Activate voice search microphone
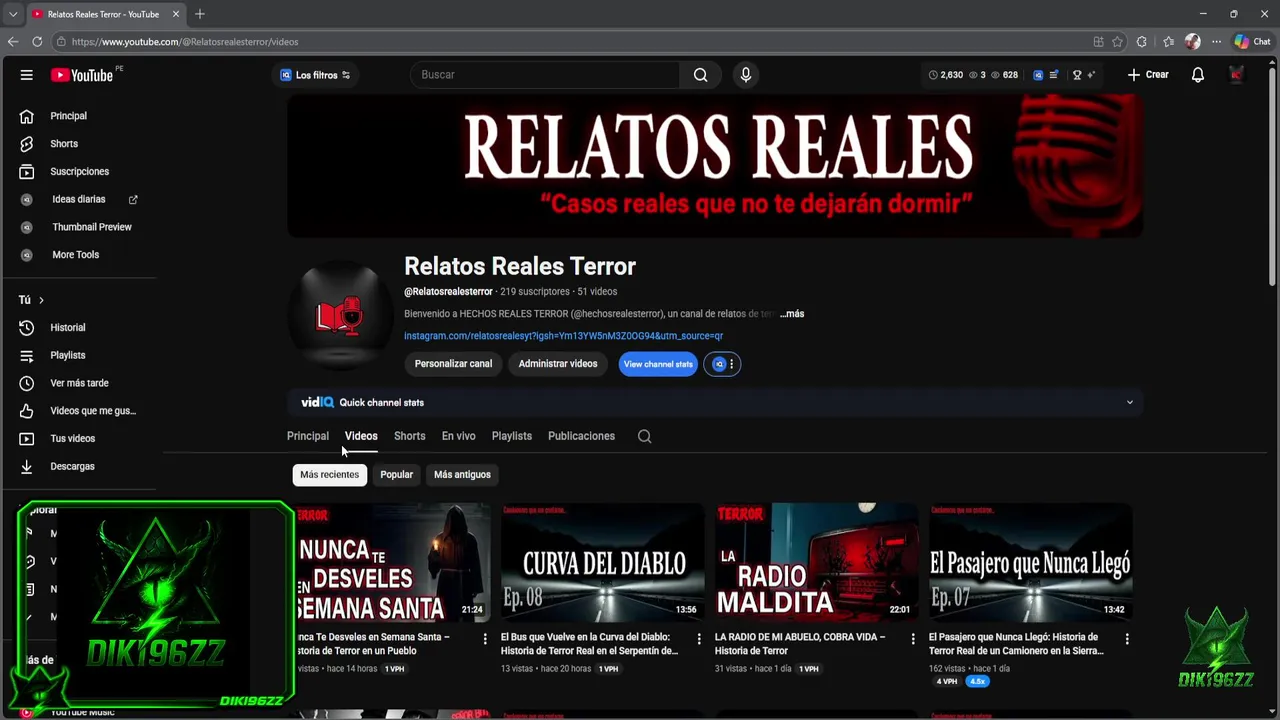 tap(745, 75)
